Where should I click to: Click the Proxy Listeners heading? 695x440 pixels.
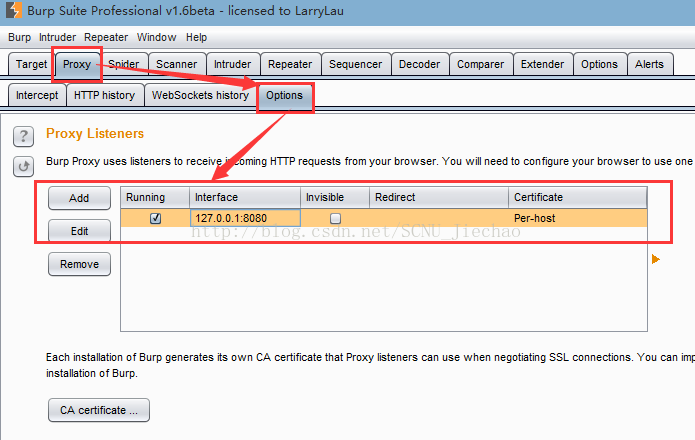pos(95,133)
